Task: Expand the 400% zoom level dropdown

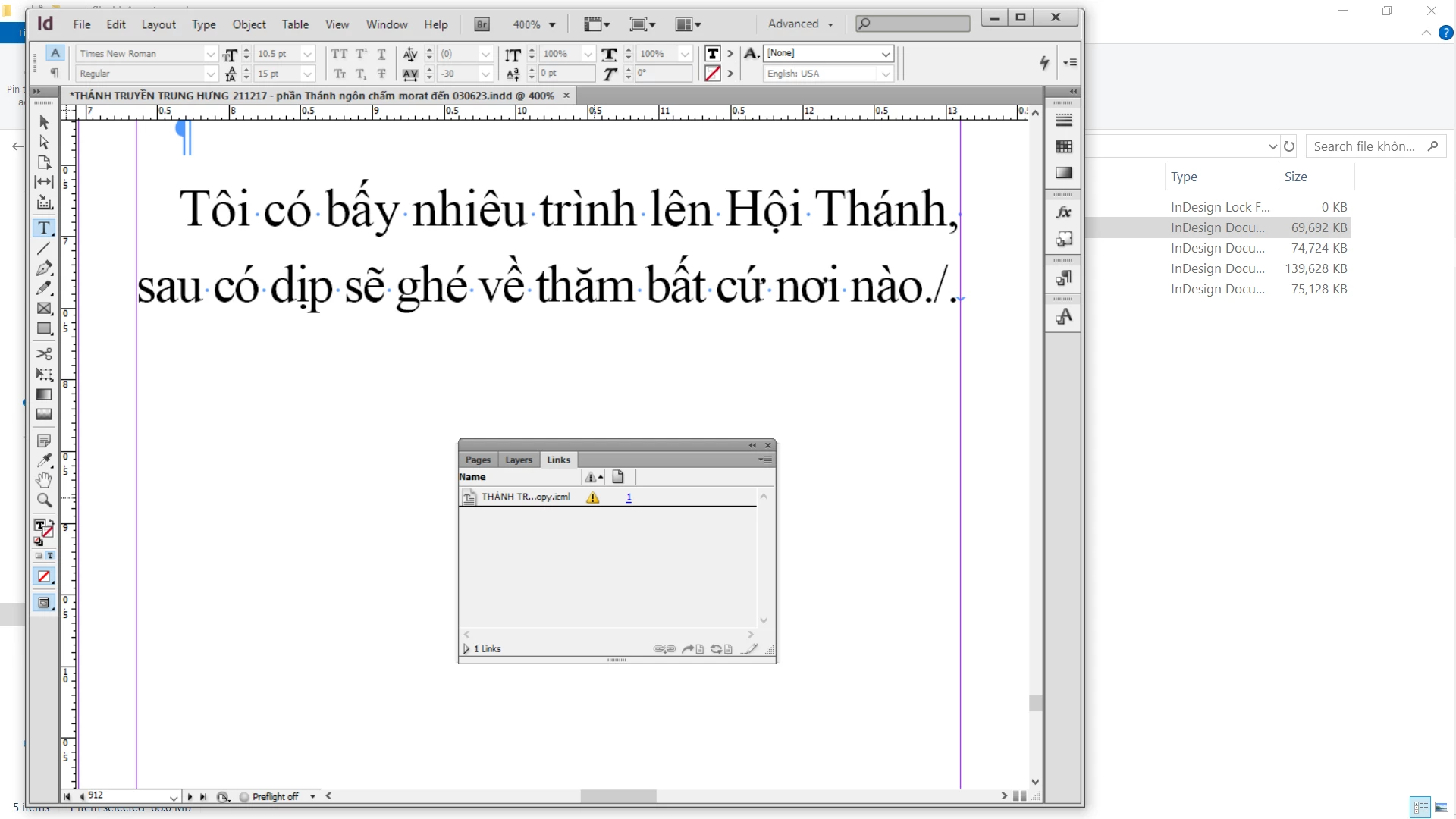Action: (552, 25)
